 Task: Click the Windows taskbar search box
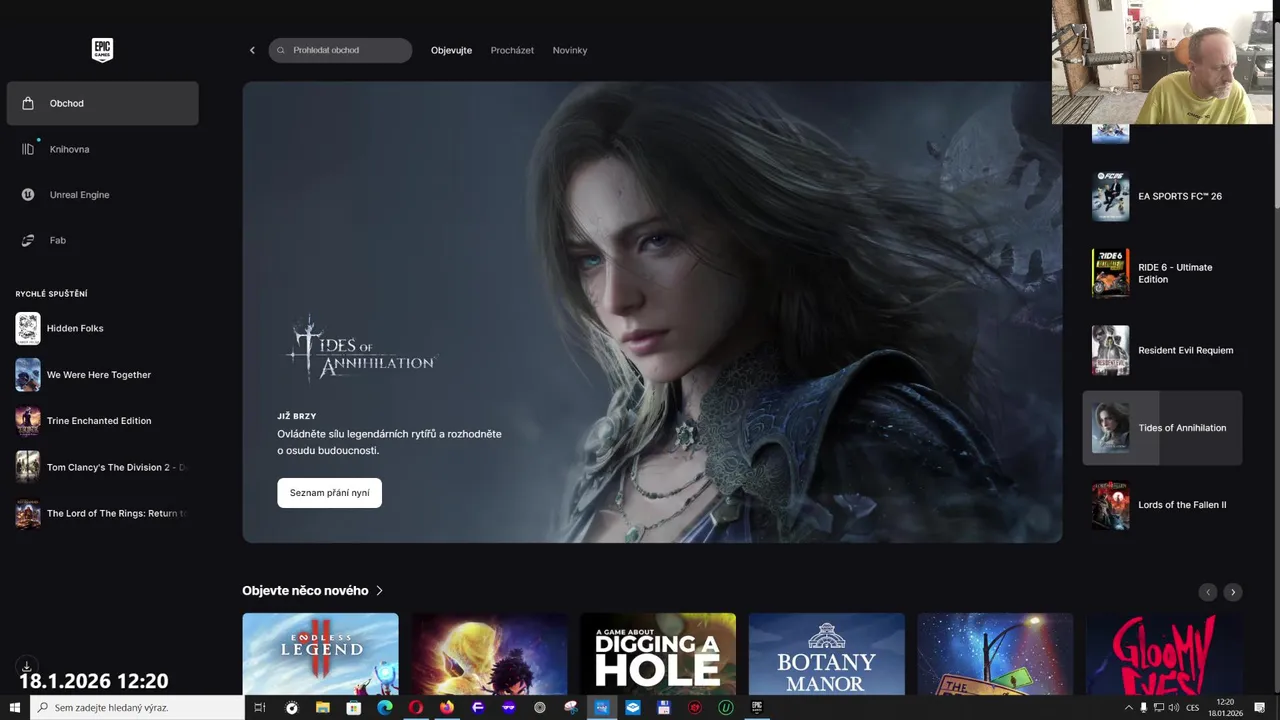click(137, 707)
